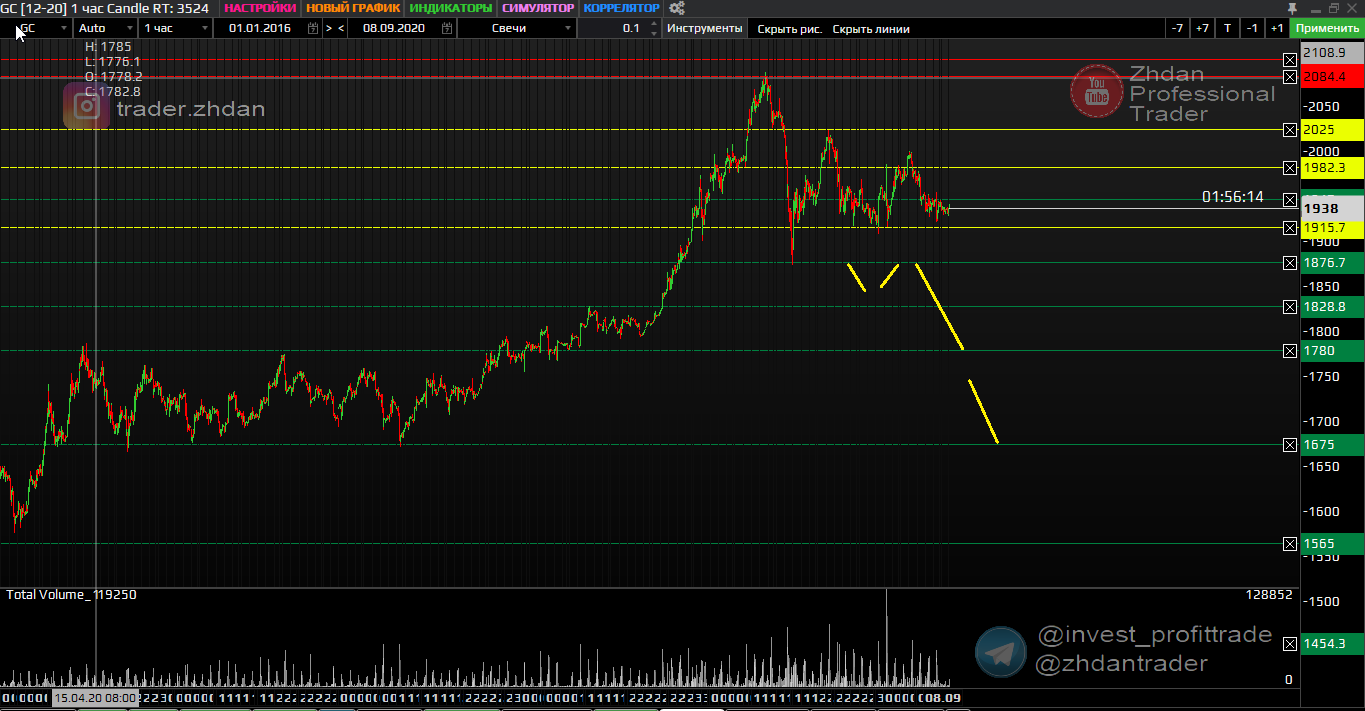
Task: Click the Инструменты button
Action: click(705, 29)
